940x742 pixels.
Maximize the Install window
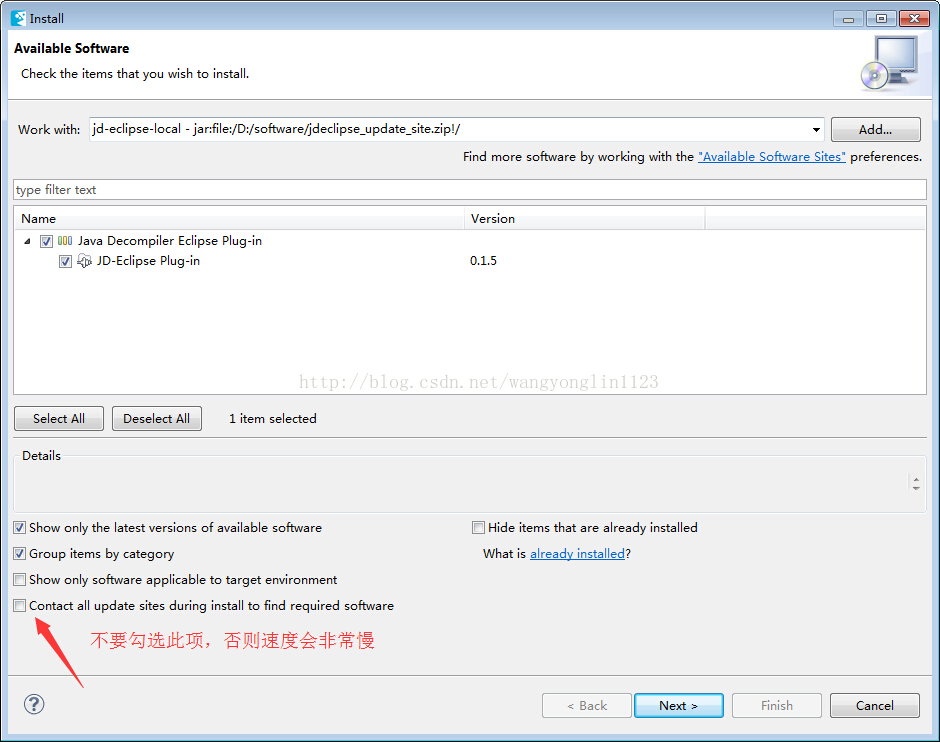[x=881, y=19]
